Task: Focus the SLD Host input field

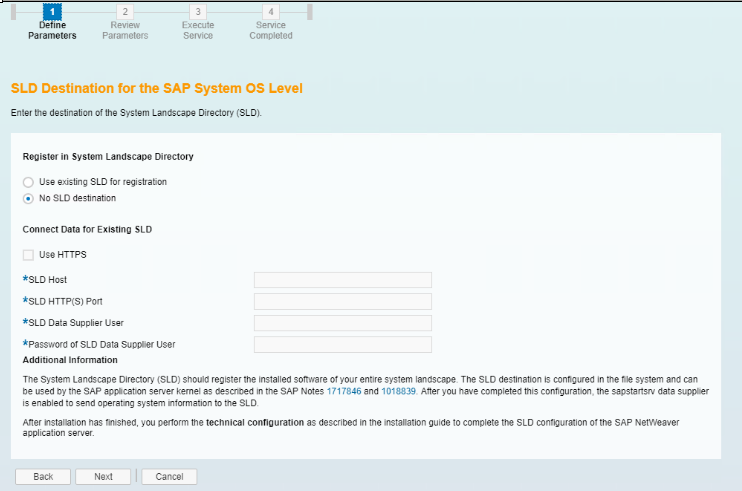Action: pos(343,280)
